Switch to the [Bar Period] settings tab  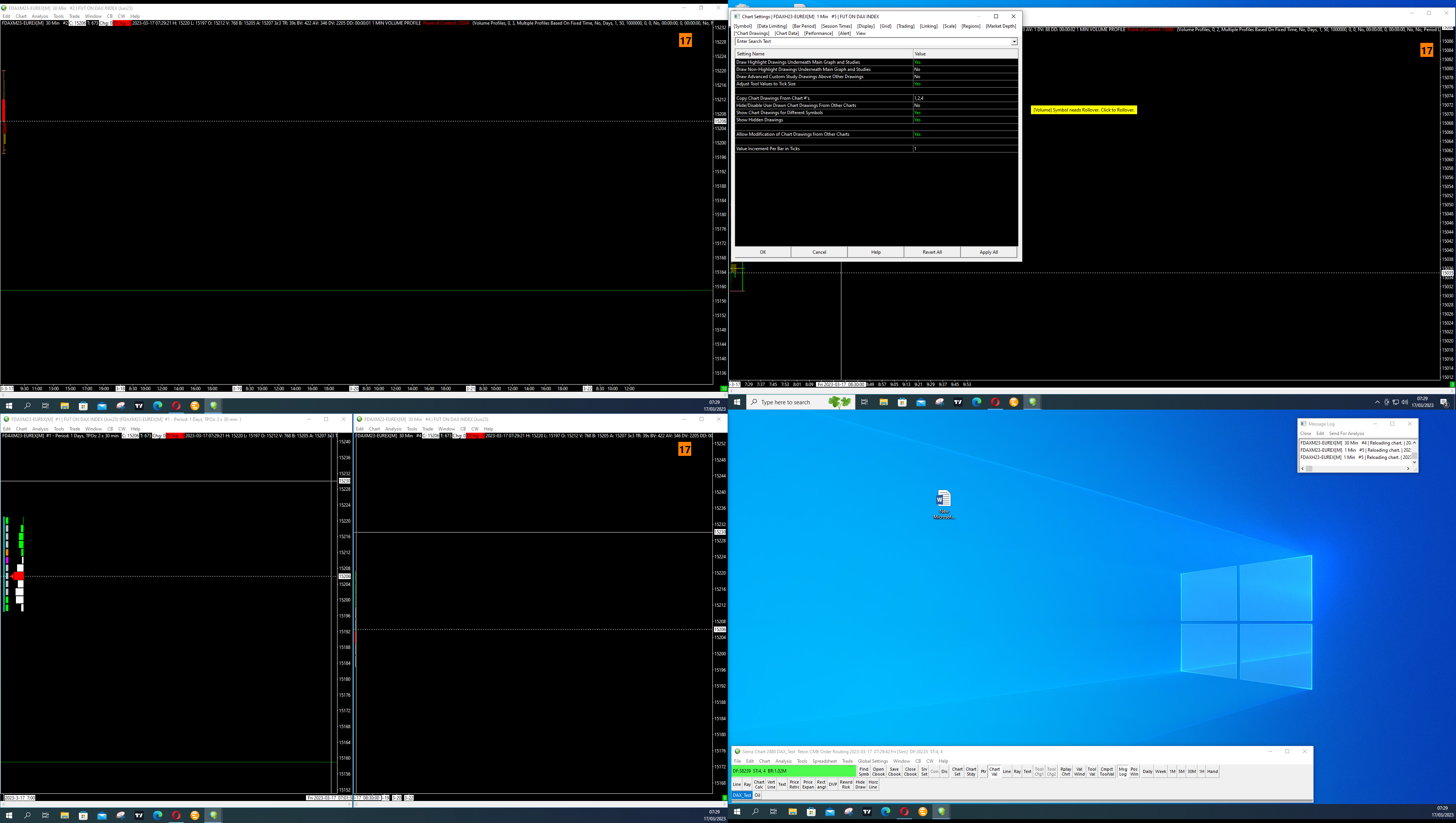coord(804,26)
